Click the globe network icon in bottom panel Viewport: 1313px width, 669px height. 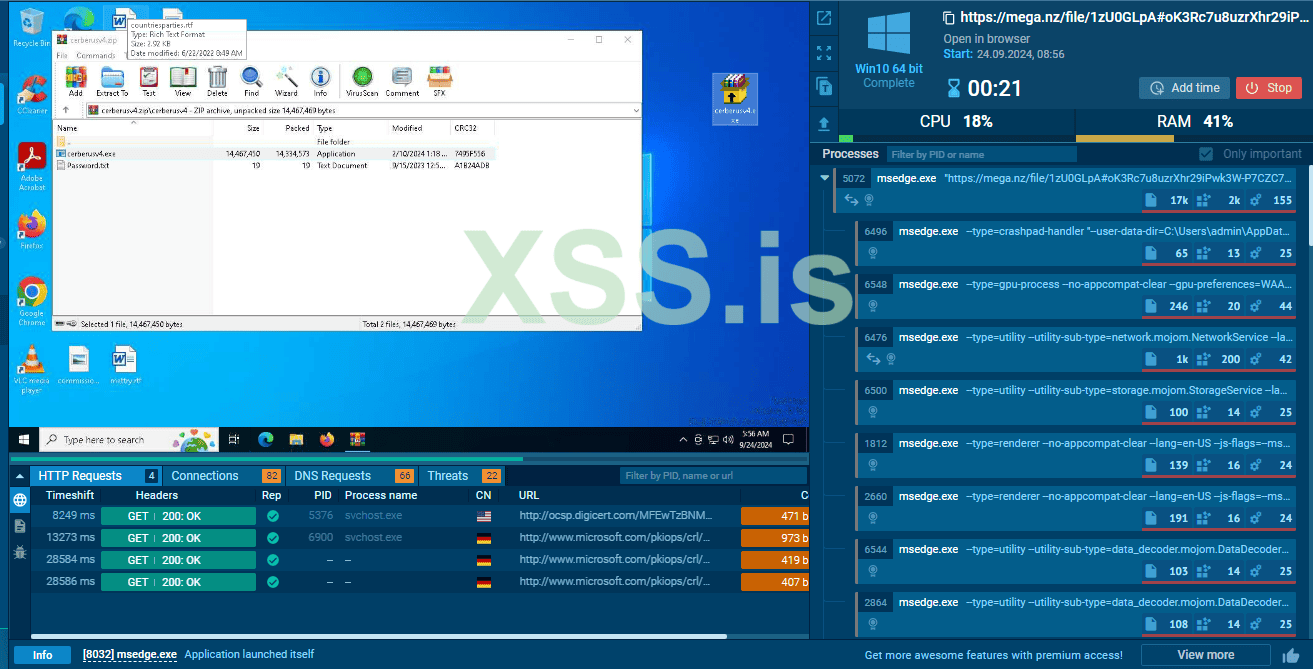coord(20,501)
